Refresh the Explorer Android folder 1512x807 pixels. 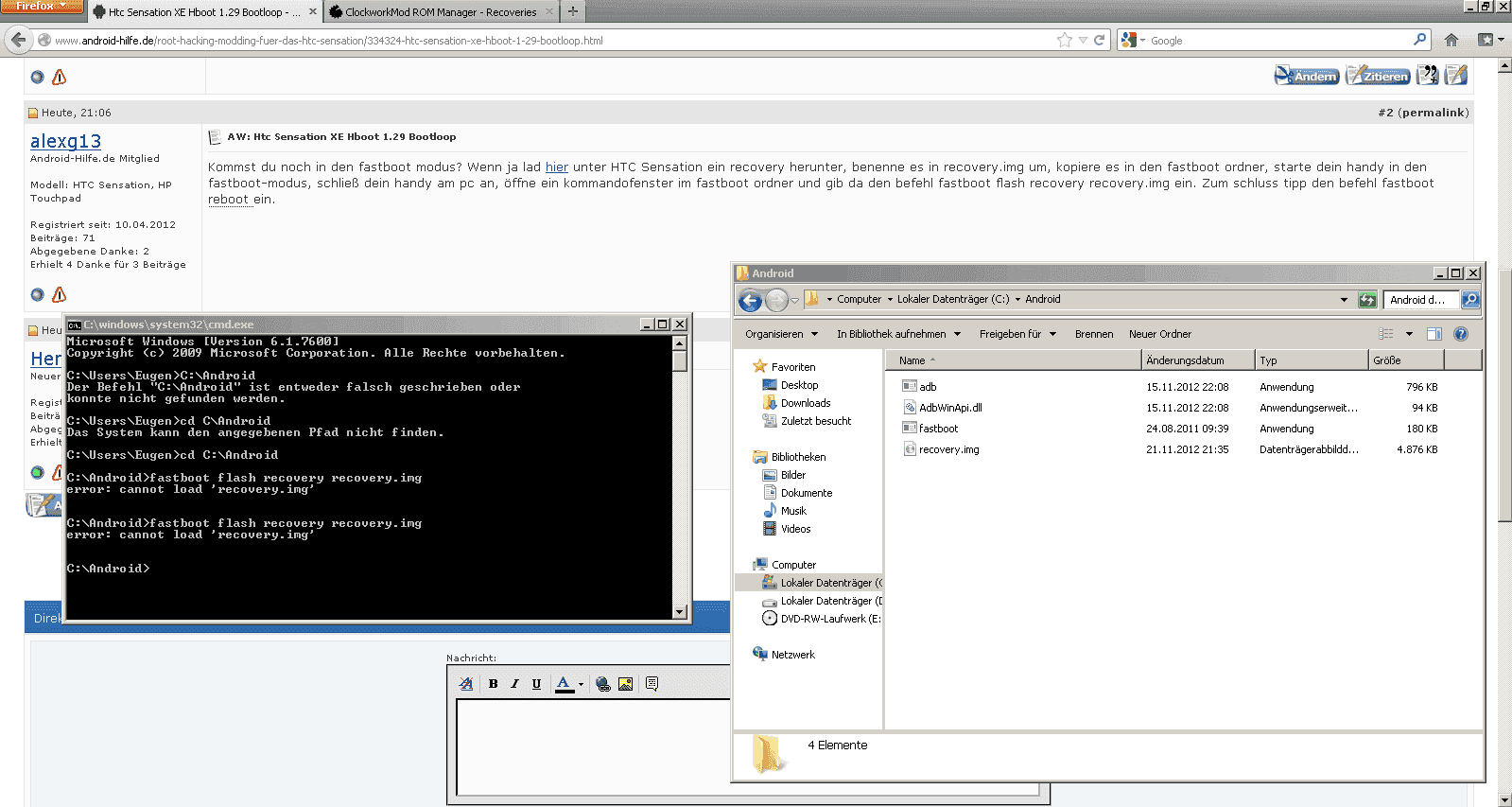tap(1367, 299)
